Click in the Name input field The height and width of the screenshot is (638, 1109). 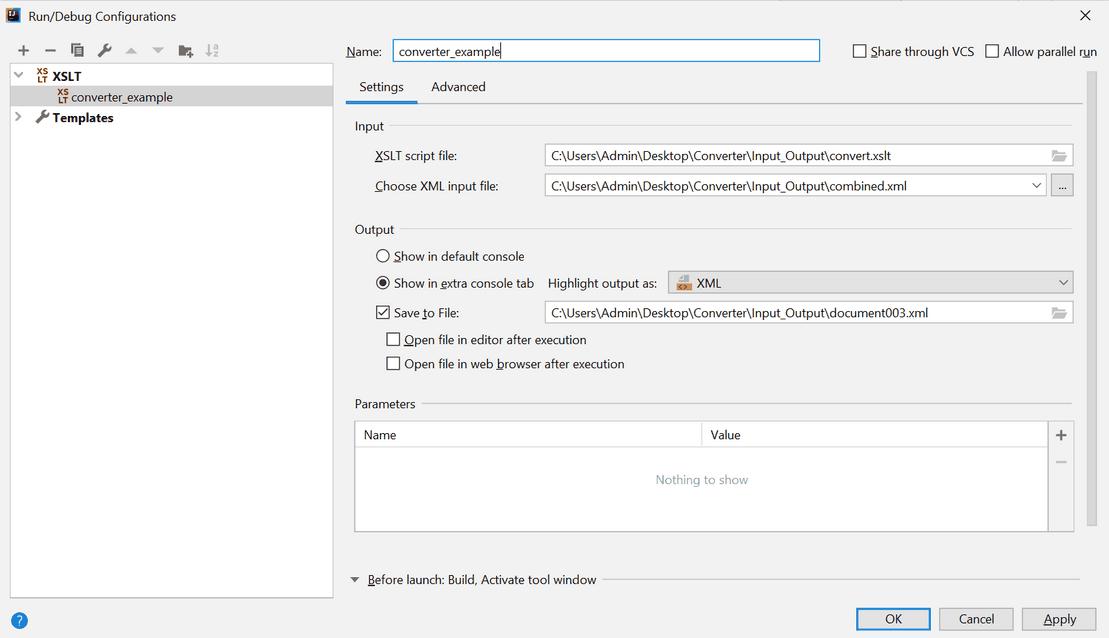pyautogui.click(x=605, y=51)
